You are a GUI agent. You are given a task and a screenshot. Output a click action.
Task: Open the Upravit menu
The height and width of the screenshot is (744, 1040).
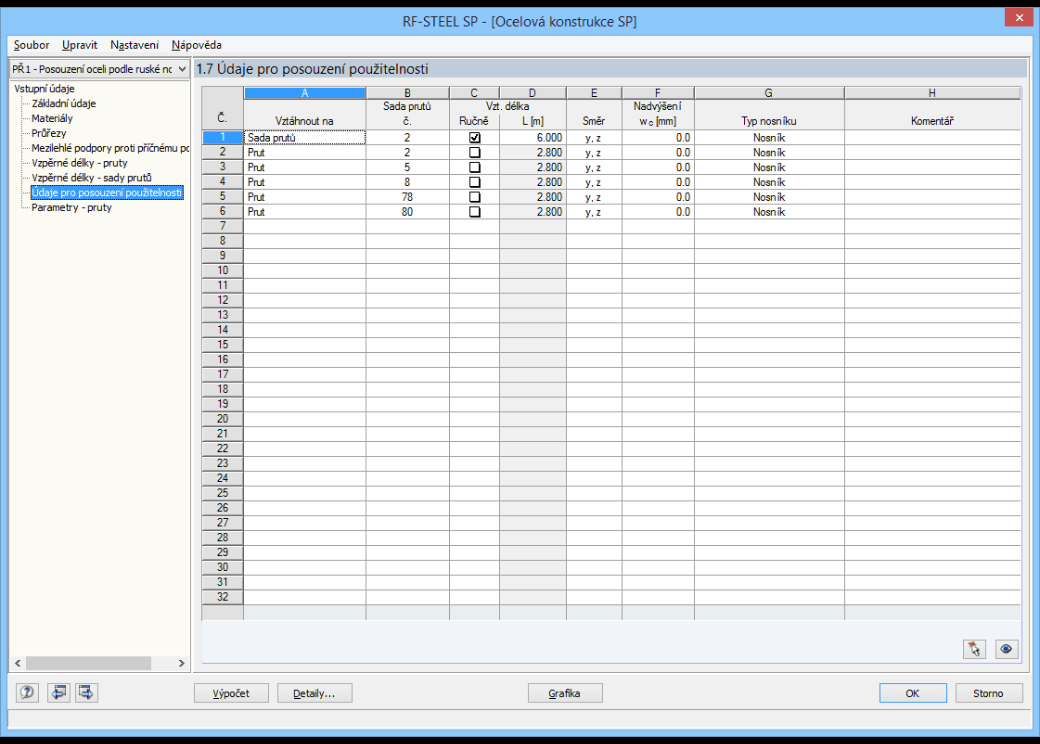pyautogui.click(x=80, y=45)
